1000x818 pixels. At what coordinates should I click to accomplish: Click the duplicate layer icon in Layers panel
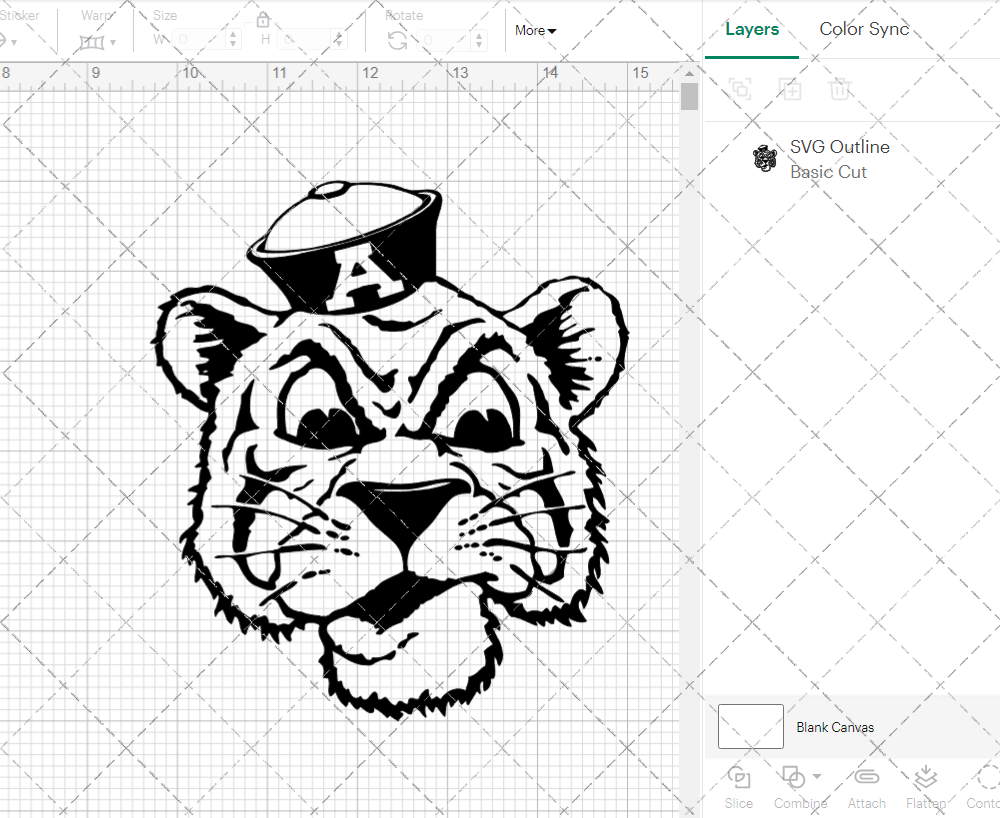[740, 89]
